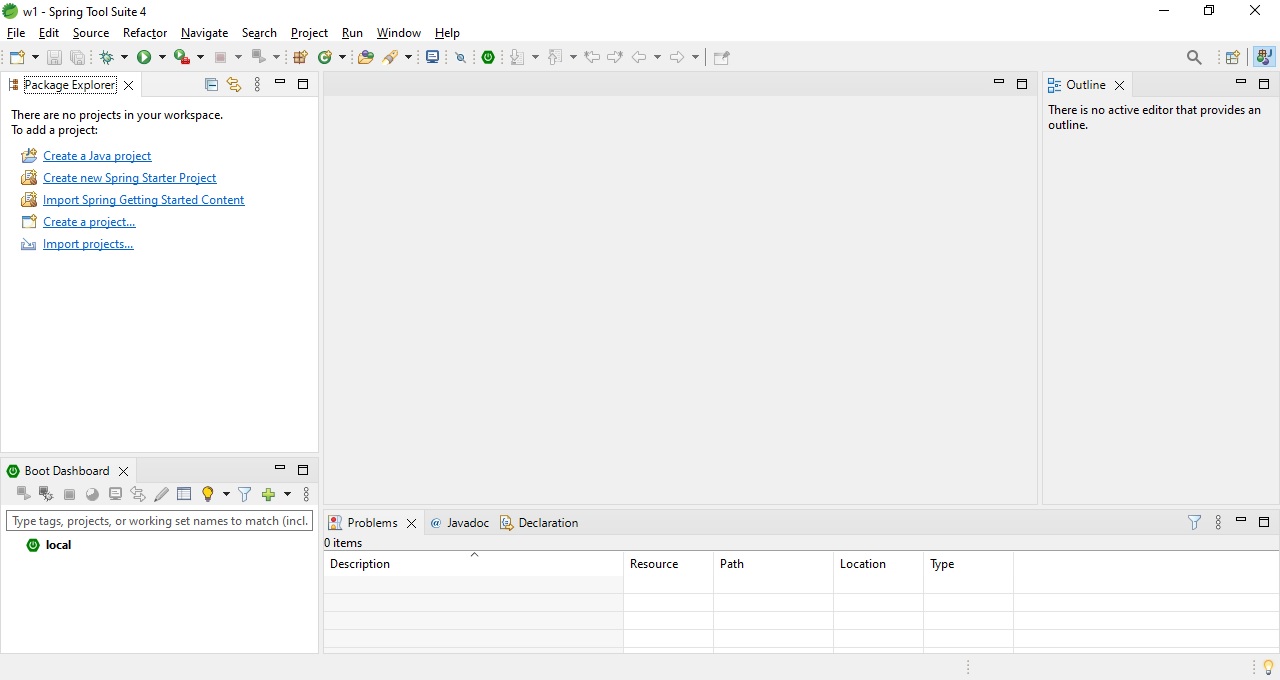Click the Boot Dashboard tag filter text field

[159, 521]
